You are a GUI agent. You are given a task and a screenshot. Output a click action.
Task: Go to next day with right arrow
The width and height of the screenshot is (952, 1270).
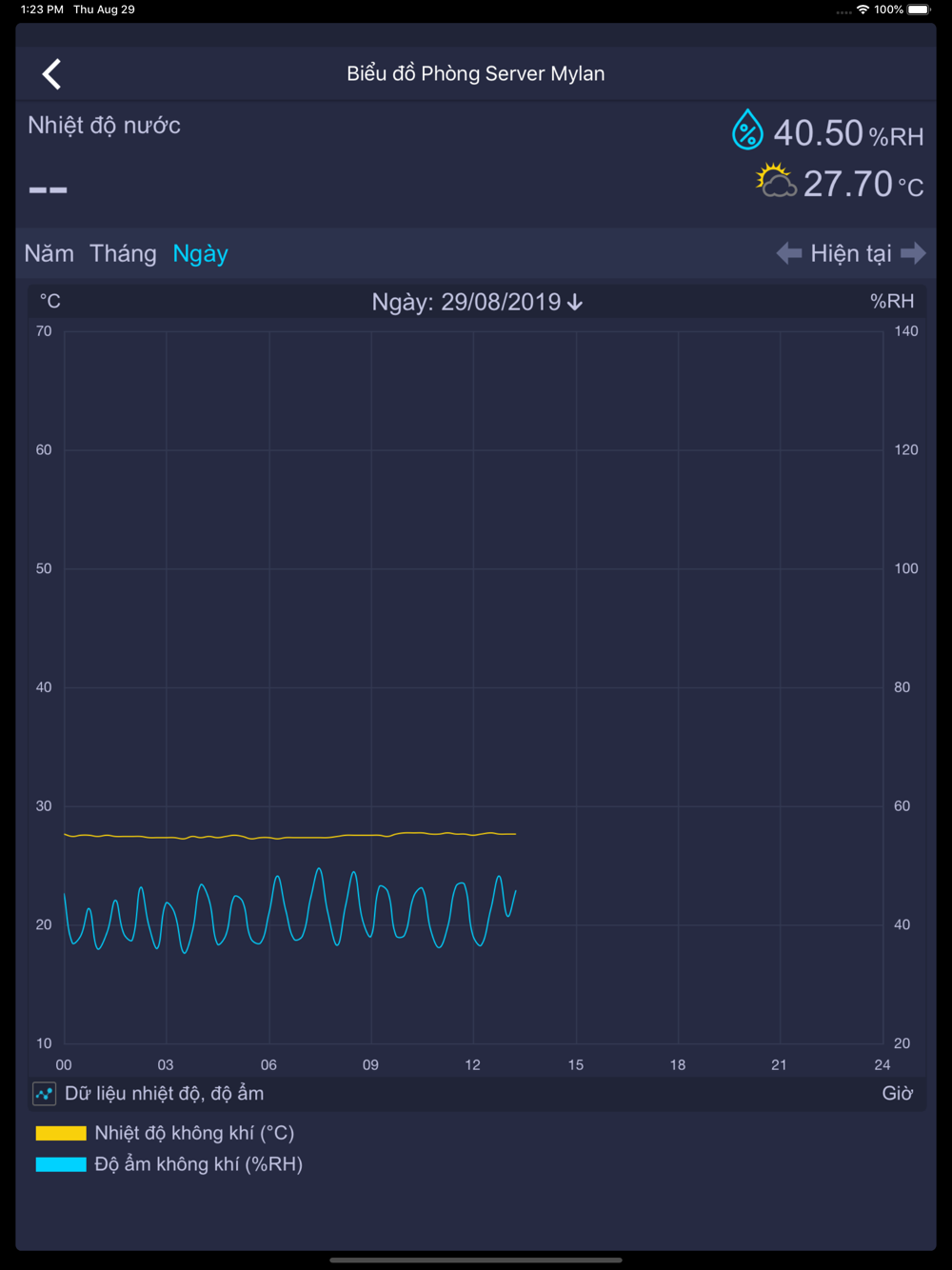point(913,253)
